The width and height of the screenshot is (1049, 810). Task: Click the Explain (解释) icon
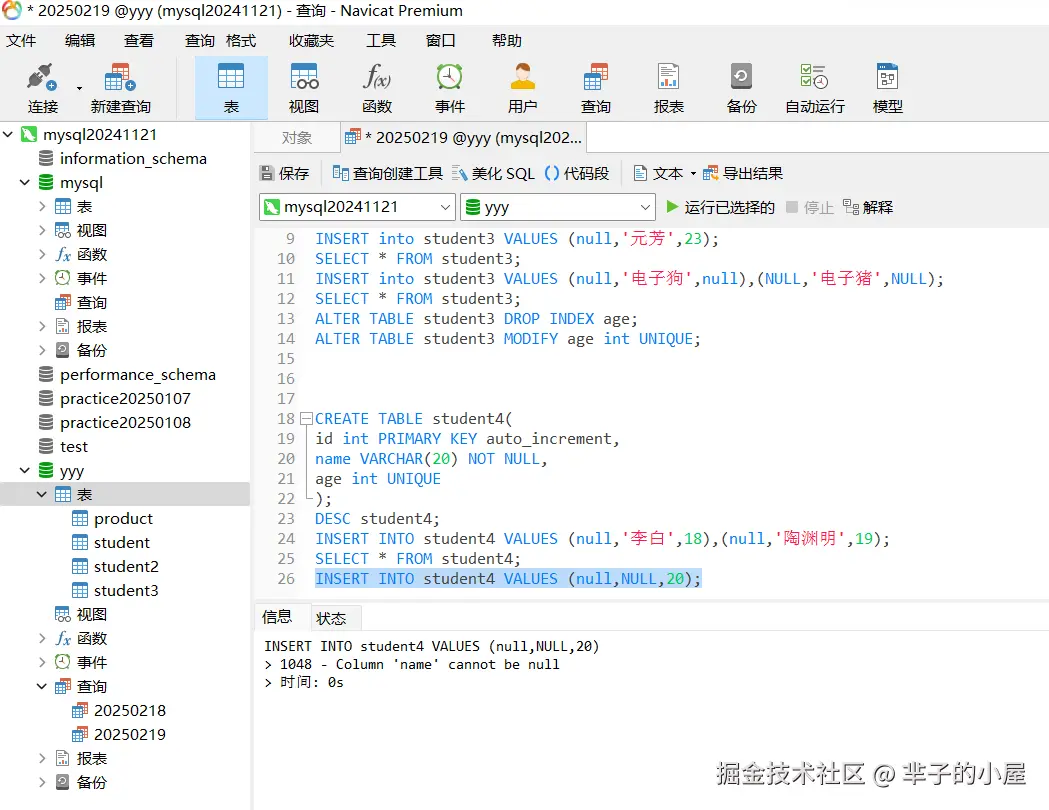[x=851, y=207]
